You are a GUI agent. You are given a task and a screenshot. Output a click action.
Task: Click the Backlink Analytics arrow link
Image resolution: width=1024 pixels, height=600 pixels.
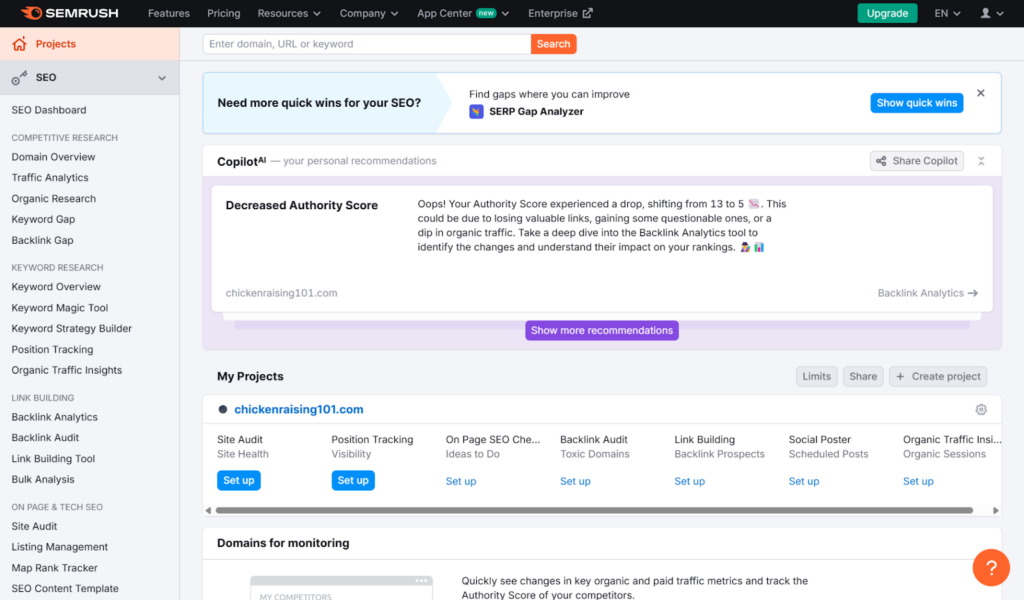927,293
